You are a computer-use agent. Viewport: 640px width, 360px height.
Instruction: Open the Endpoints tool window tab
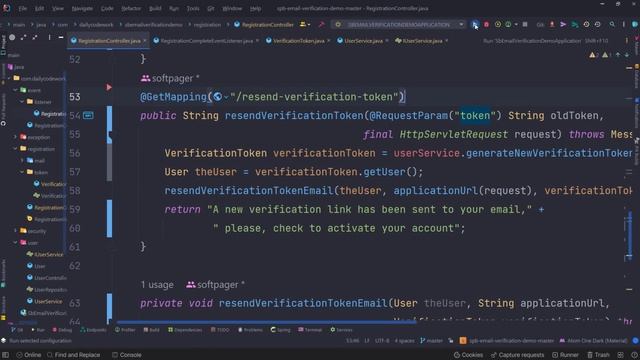(x=93, y=330)
